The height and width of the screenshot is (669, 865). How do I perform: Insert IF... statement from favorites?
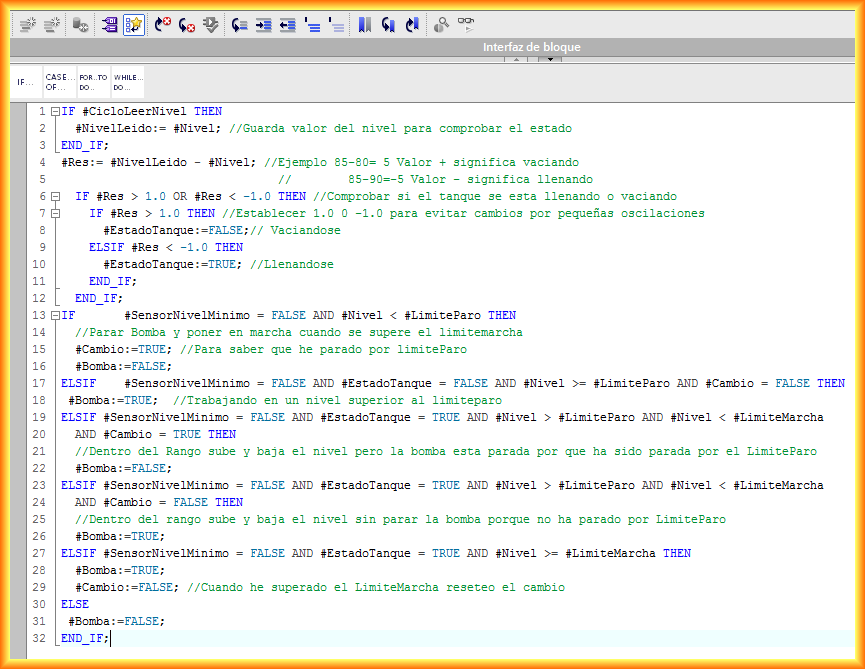click(x=27, y=82)
